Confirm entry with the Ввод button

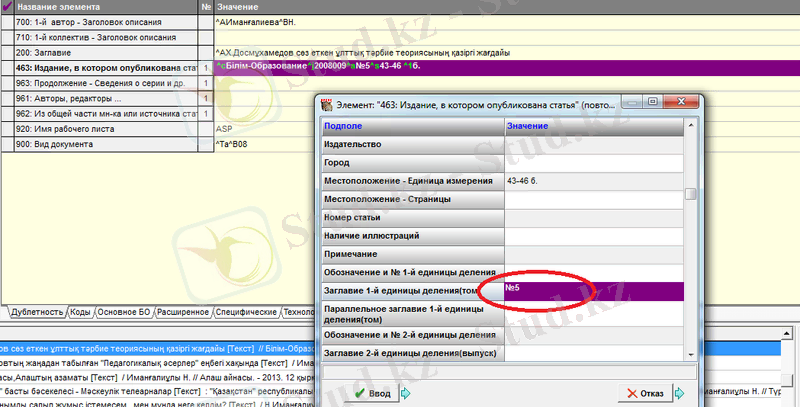tap(372, 393)
